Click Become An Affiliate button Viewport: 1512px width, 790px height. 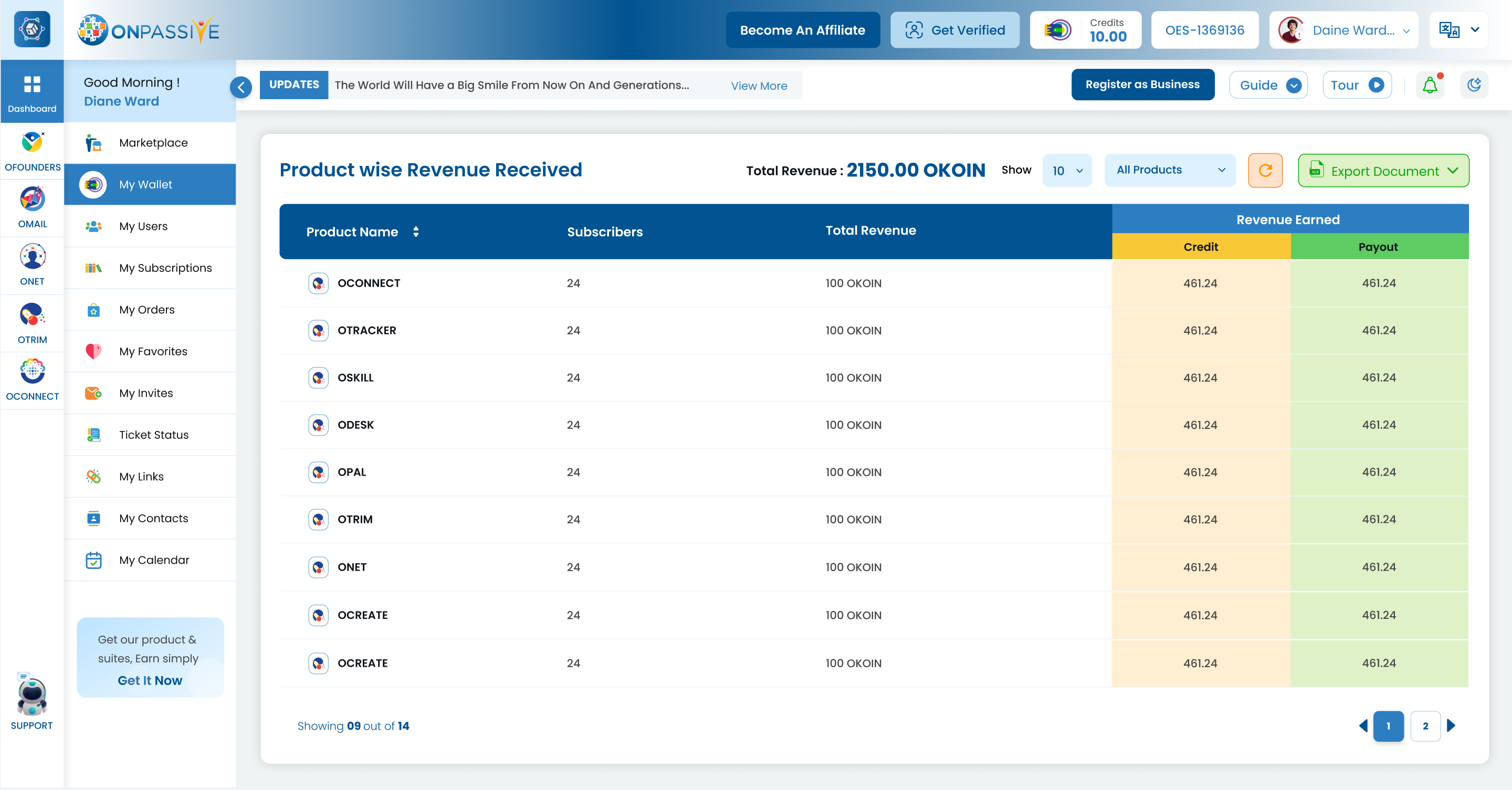[802, 30]
